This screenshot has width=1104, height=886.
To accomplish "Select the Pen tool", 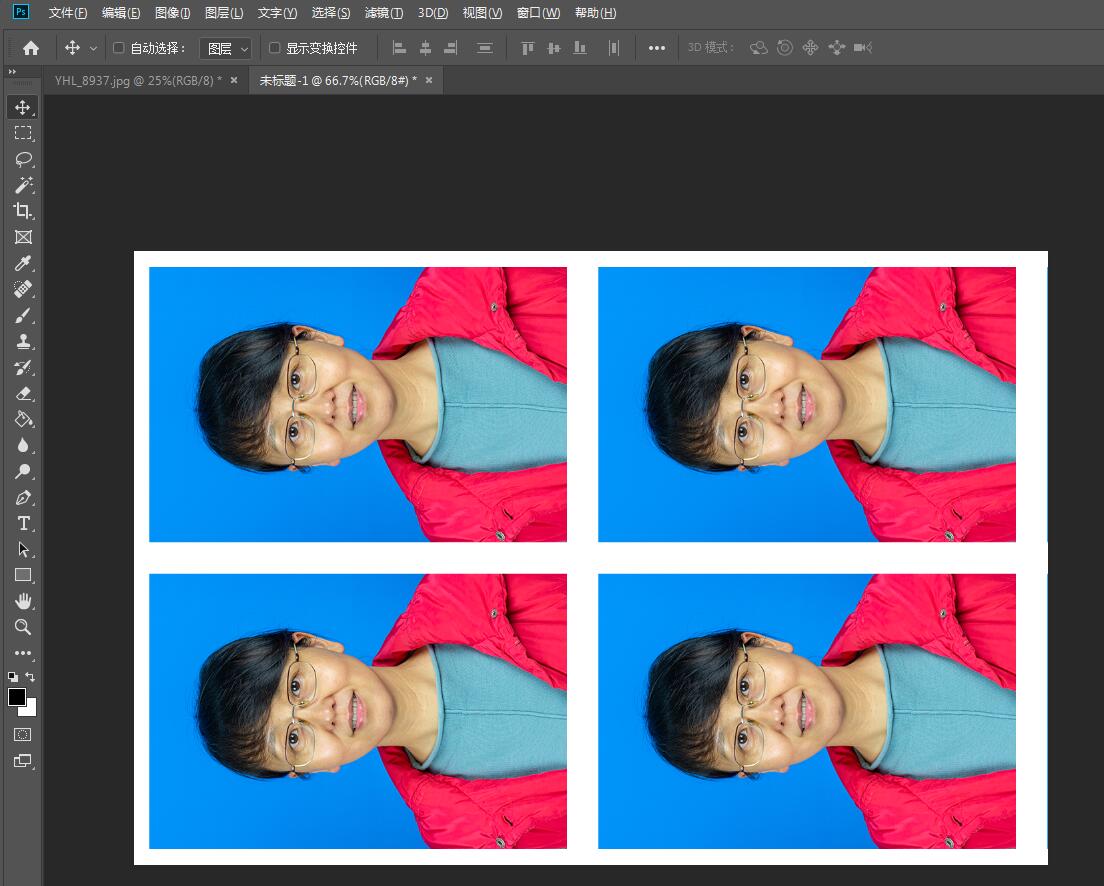I will (x=23, y=497).
